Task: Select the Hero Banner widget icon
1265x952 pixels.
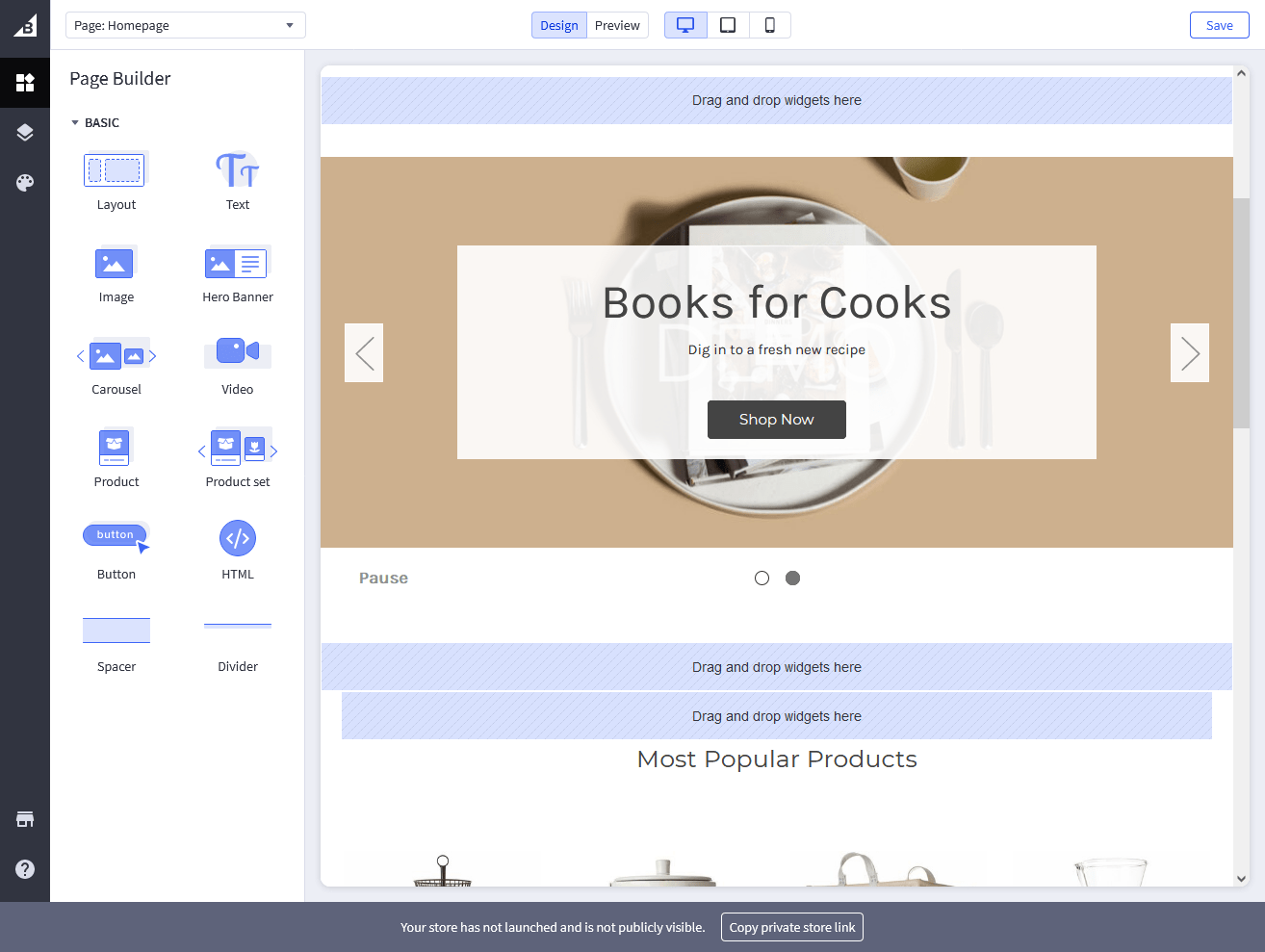Action: point(237,263)
